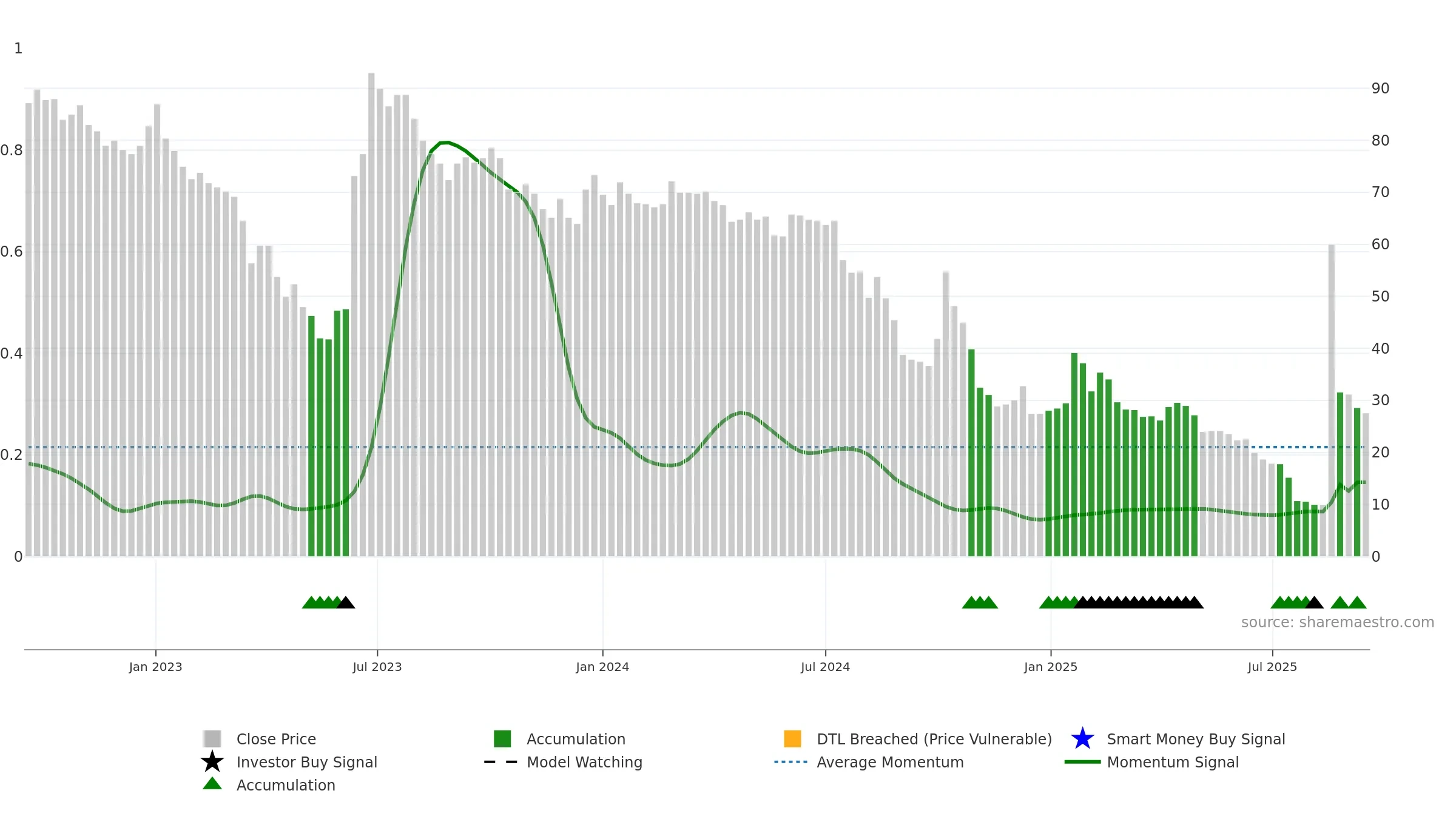This screenshot has height=819, width=1456.
Task: Click the peak of the green momentum curve
Action: point(446,143)
